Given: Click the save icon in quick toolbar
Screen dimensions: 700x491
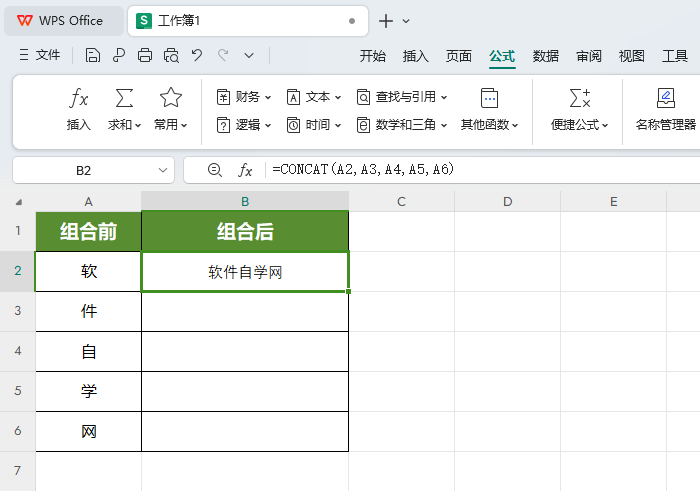Looking at the screenshot, I should click(x=92, y=55).
